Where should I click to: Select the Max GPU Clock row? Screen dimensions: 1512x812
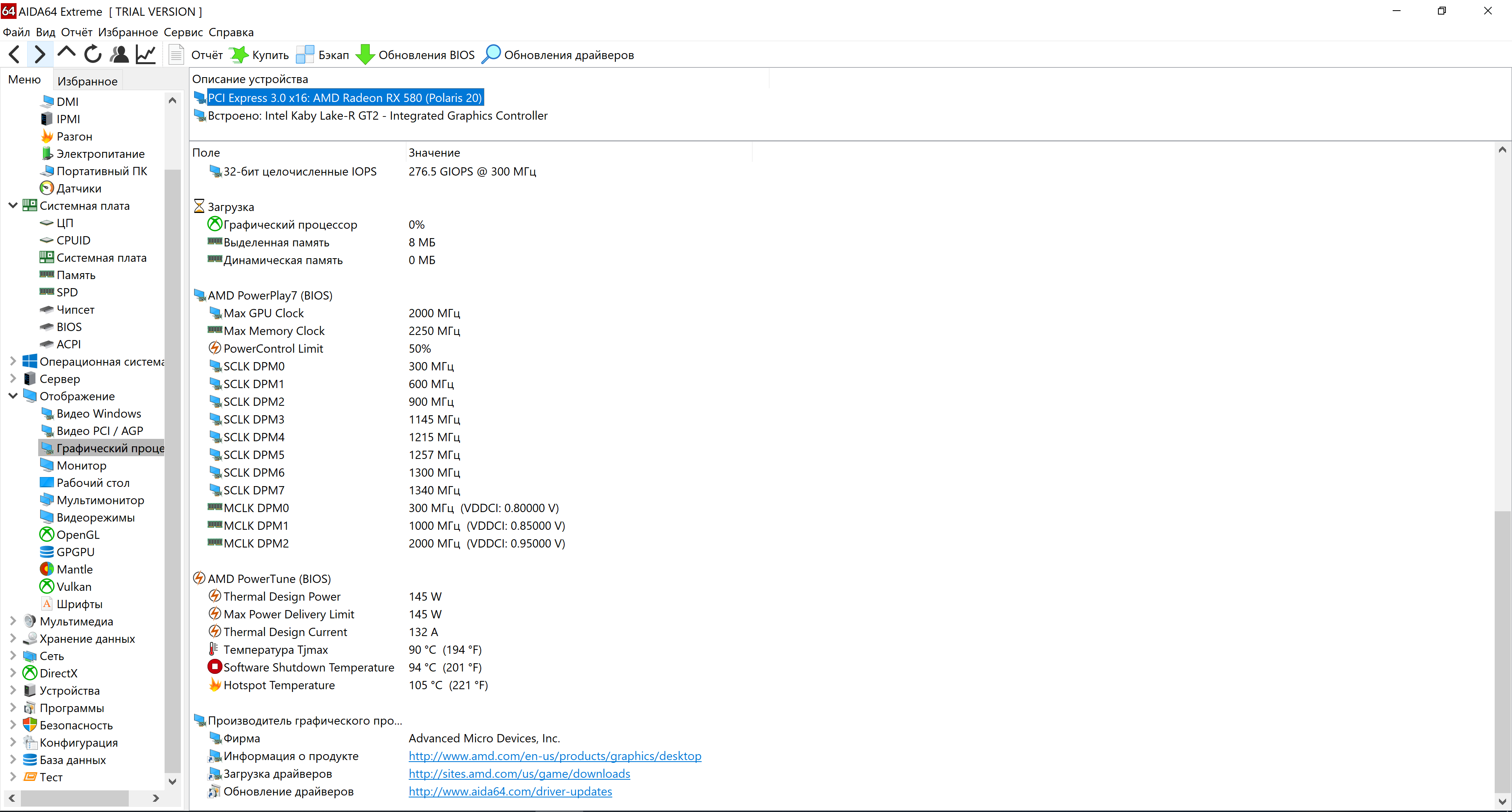(335, 313)
